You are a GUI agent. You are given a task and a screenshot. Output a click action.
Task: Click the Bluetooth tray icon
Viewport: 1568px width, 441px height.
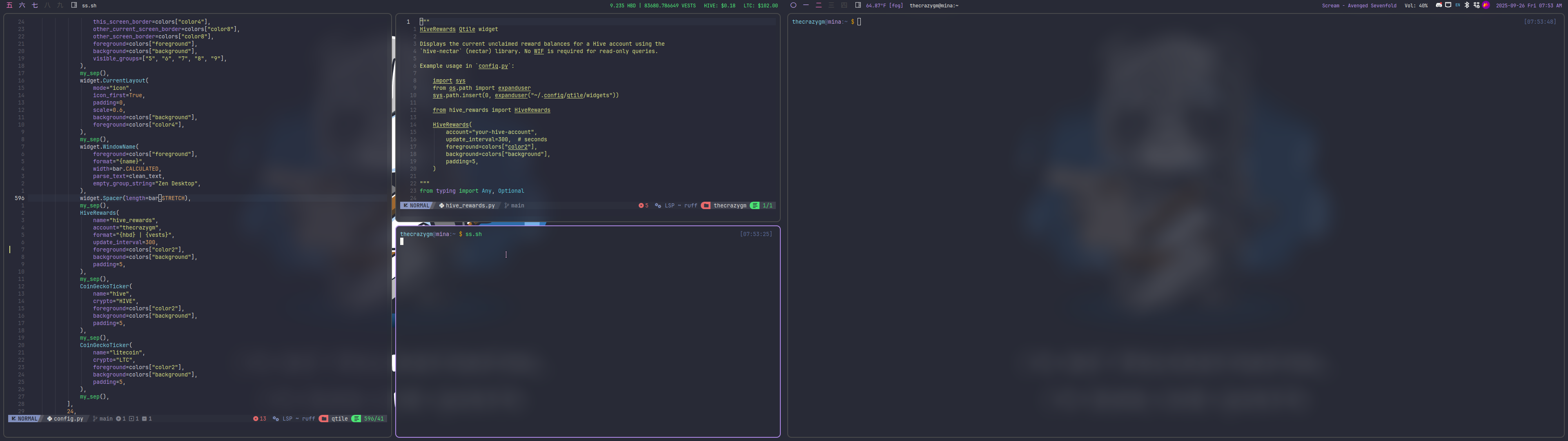click(1467, 5)
